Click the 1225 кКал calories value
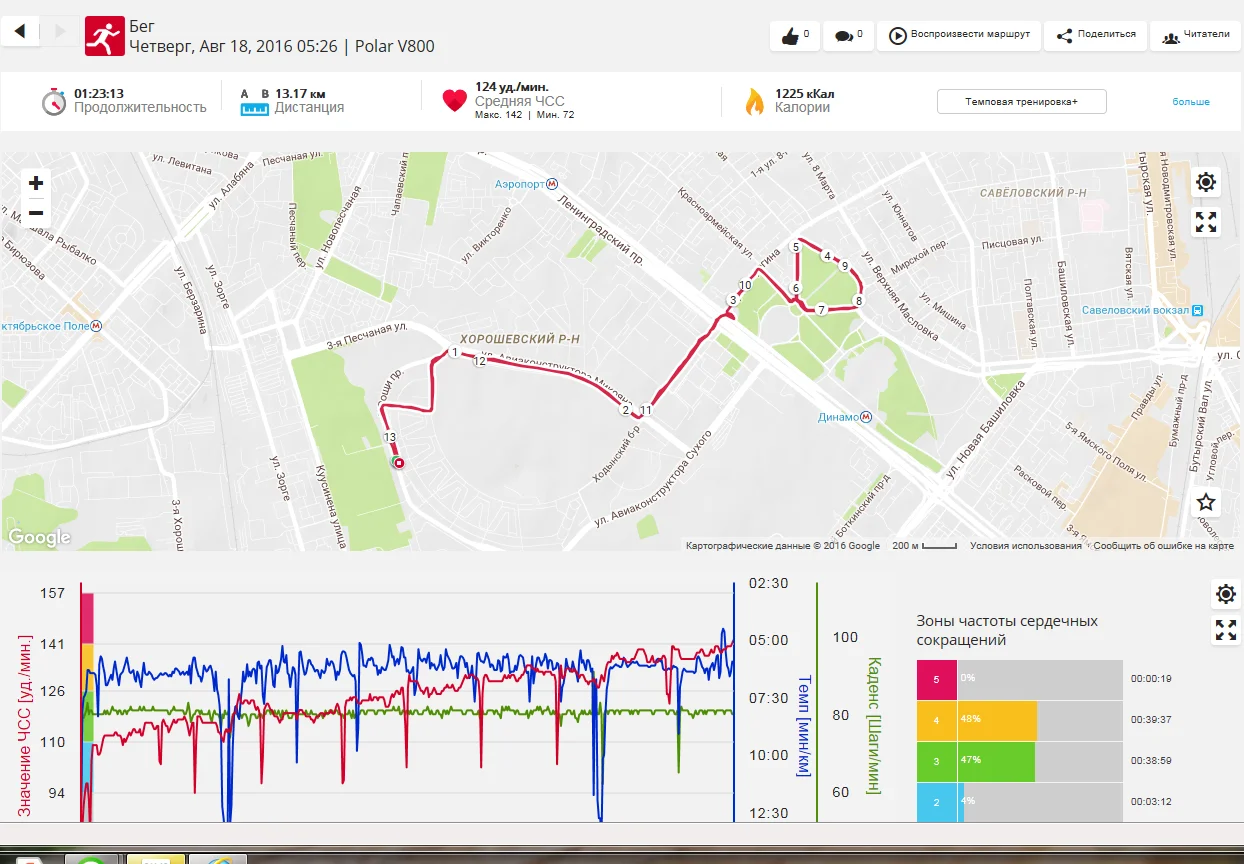The width and height of the screenshot is (1244, 864). 804,94
